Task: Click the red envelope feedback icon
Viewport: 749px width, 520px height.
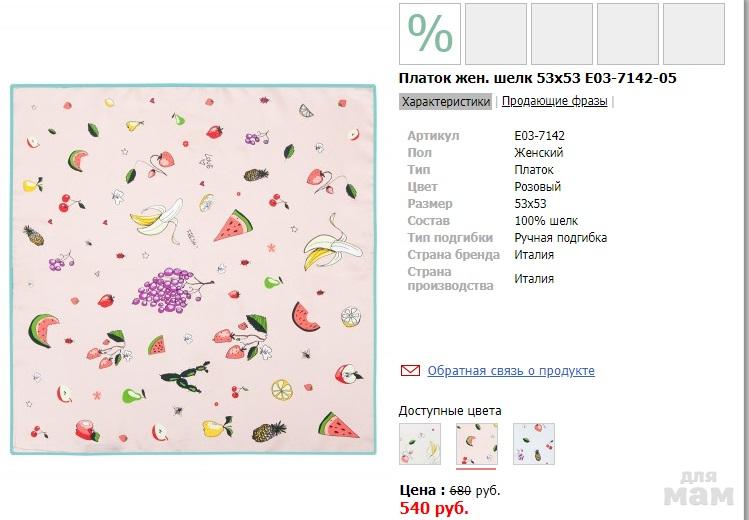Action: point(409,370)
